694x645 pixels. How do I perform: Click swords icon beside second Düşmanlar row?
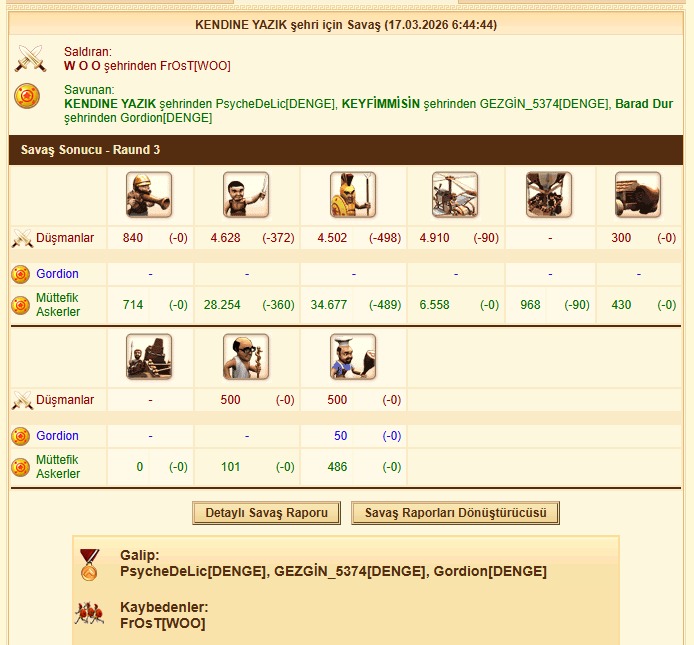point(22,400)
